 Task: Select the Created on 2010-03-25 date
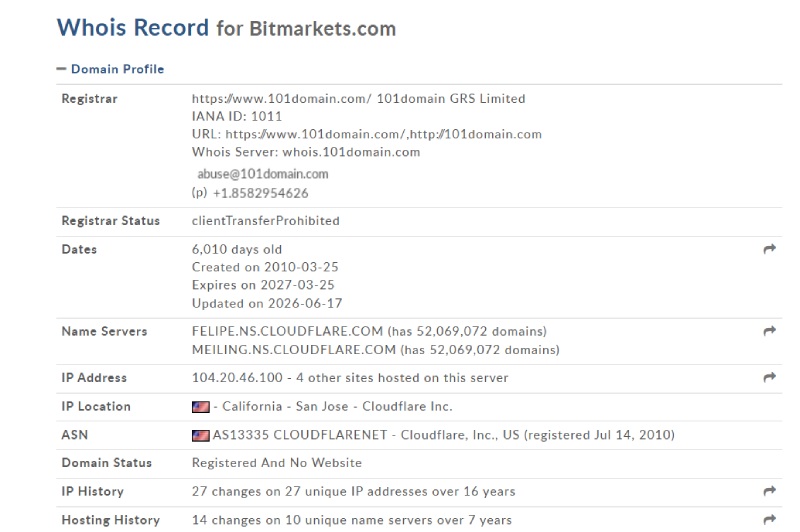[x=265, y=267]
